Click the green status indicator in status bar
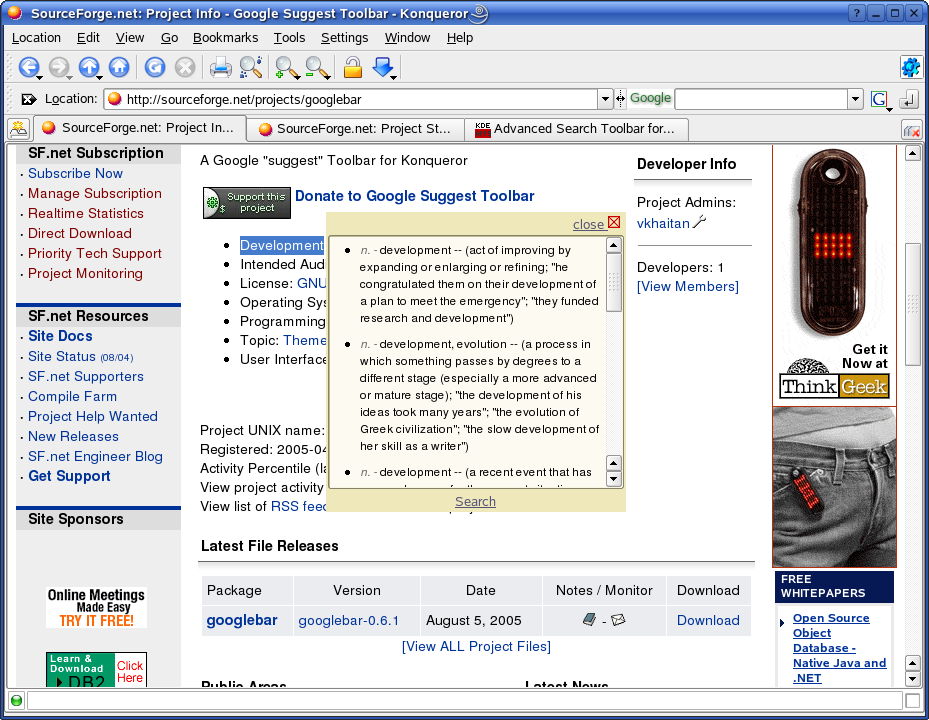Screen dimensions: 929x720 (17, 701)
